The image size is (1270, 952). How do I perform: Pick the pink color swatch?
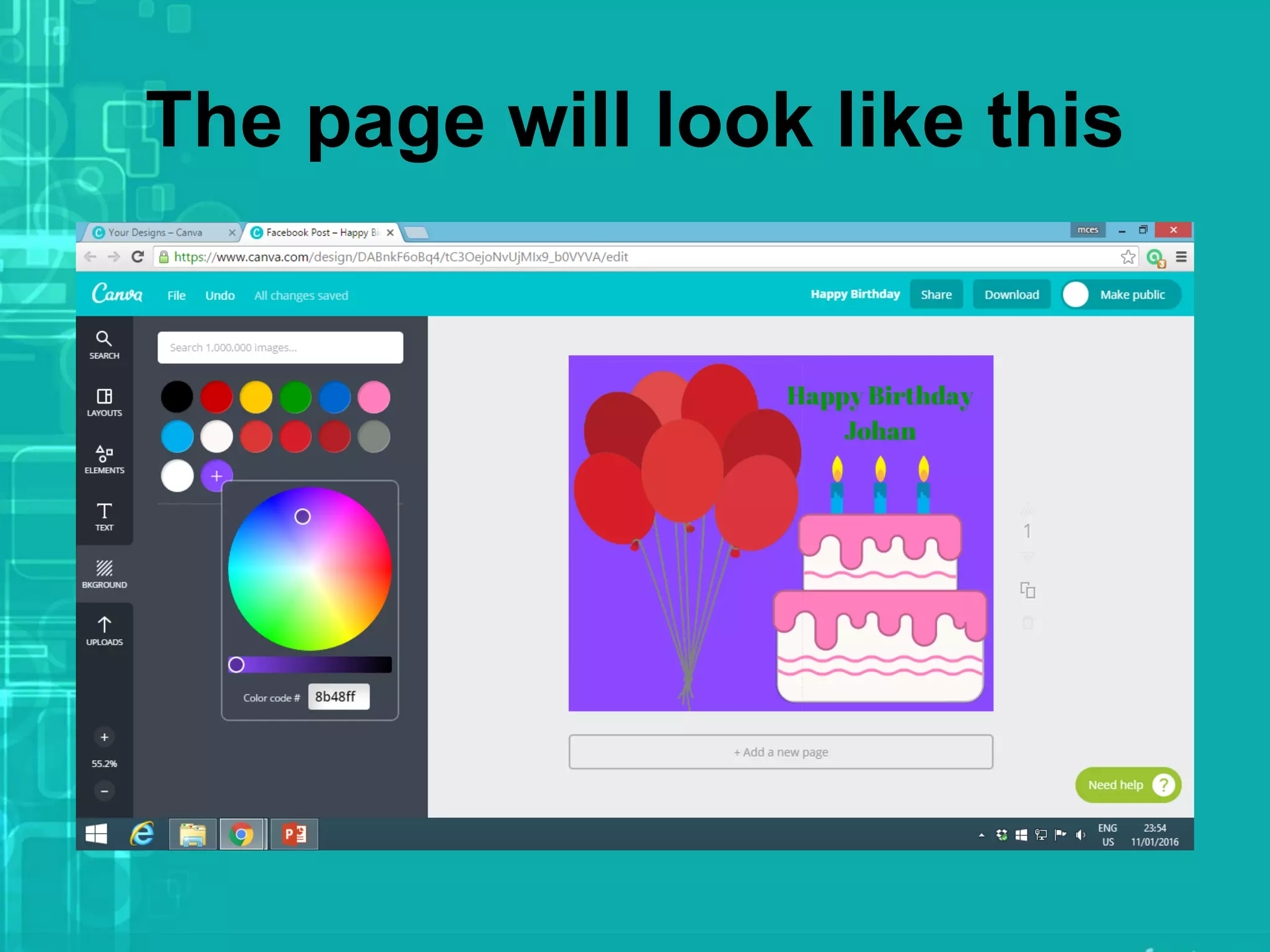pyautogui.click(x=374, y=397)
